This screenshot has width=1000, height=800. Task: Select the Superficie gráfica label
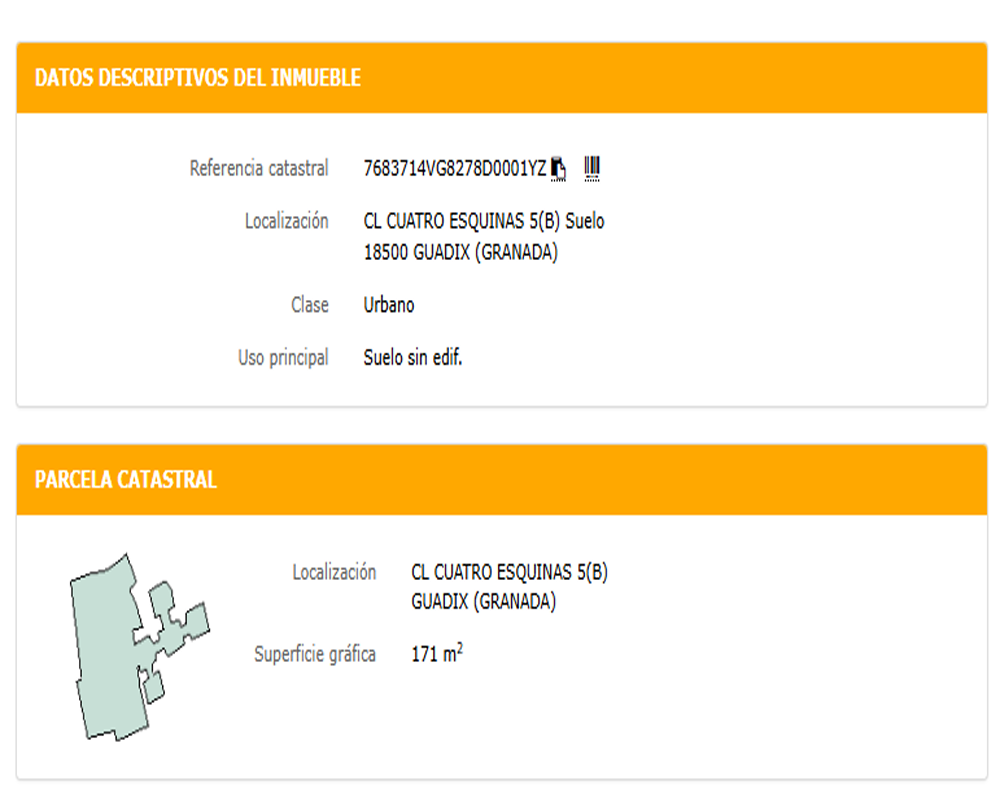315,655
